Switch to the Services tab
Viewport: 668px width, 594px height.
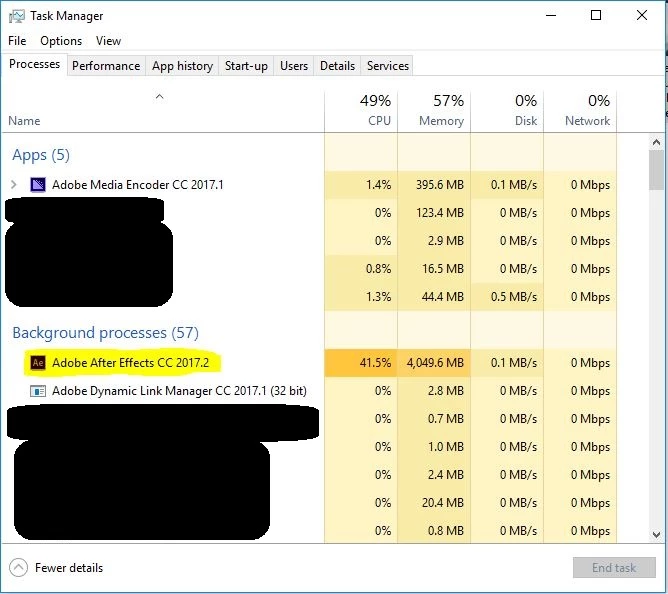tap(388, 66)
